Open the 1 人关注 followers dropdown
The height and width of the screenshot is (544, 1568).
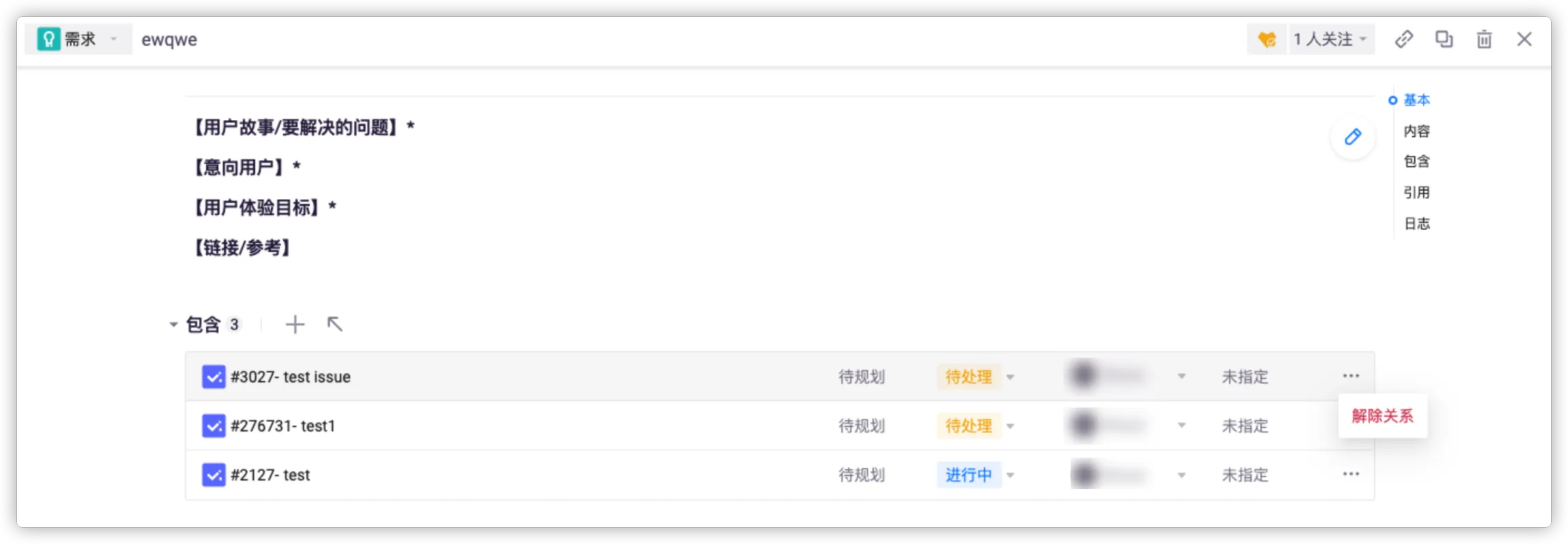[1330, 39]
